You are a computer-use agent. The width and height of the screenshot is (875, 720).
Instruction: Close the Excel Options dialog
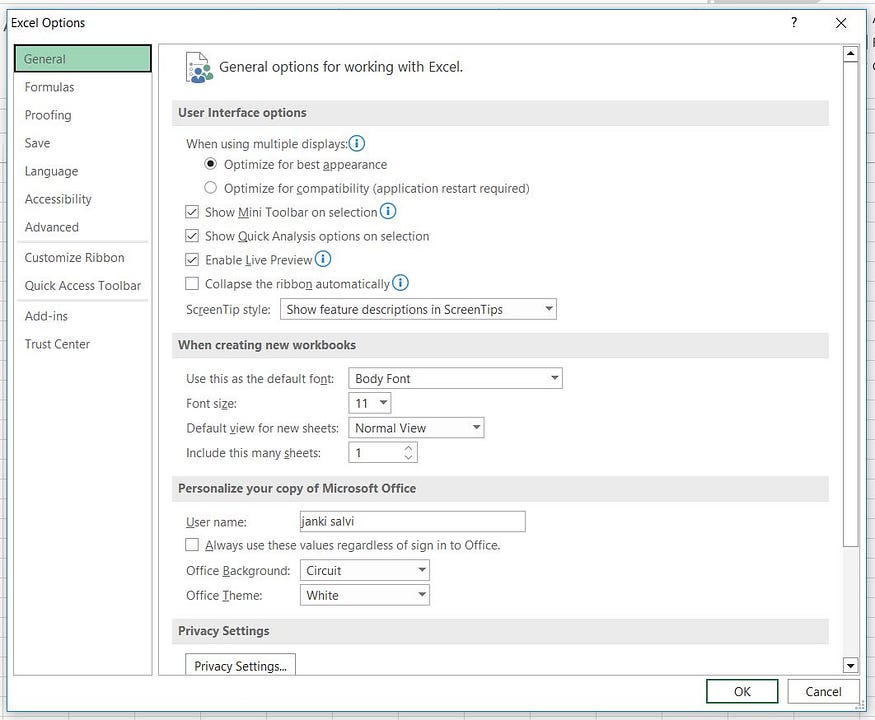(x=841, y=23)
